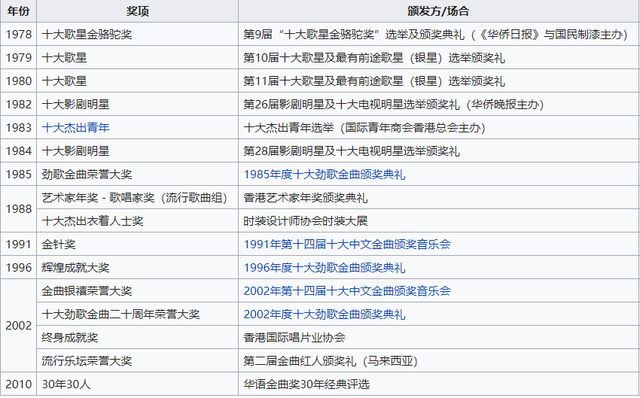Click the 劲歌金曲荣誉大奖 cell
Viewport: 640px width, 398px height.
(x=138, y=174)
